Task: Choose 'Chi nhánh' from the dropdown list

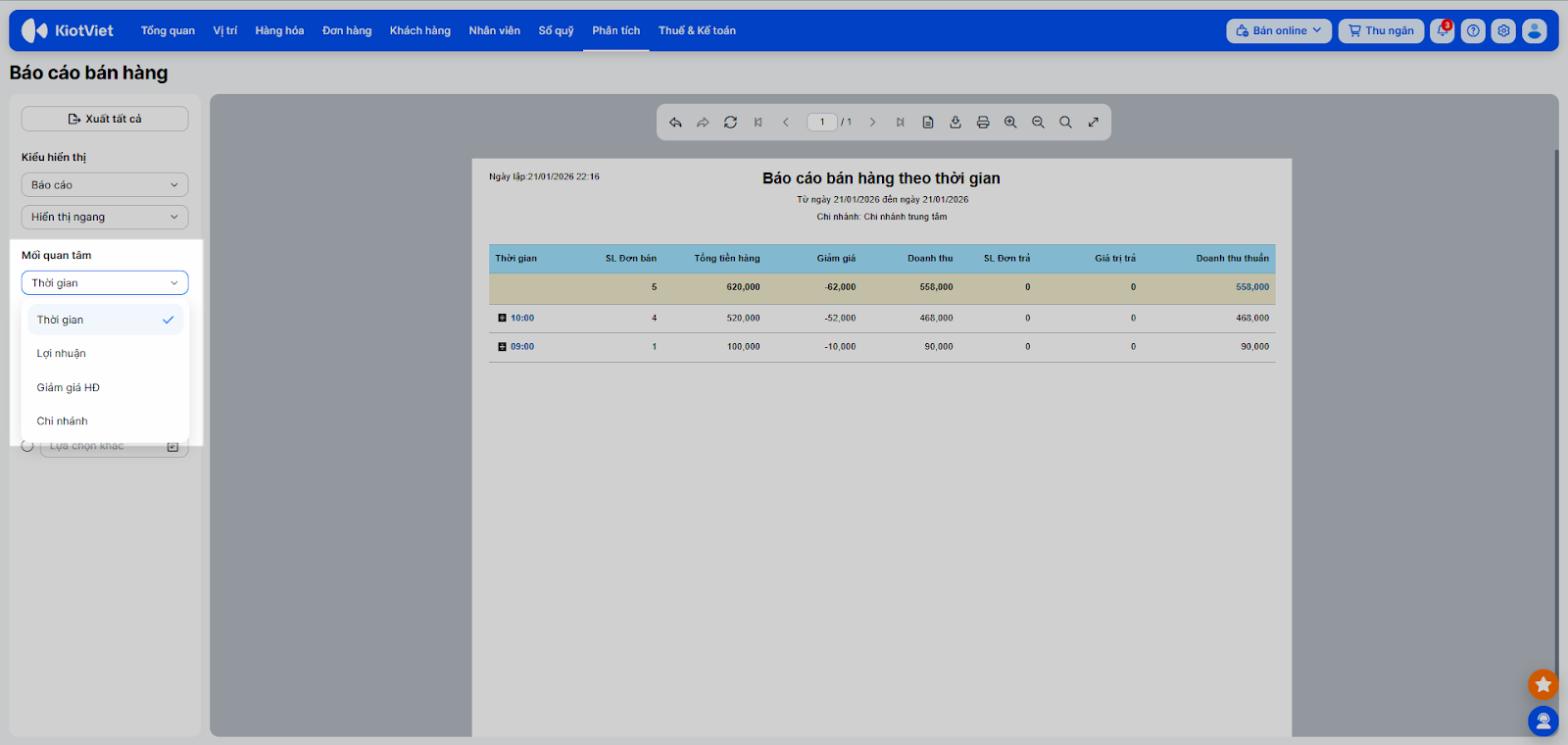Action: pyautogui.click(x=63, y=422)
